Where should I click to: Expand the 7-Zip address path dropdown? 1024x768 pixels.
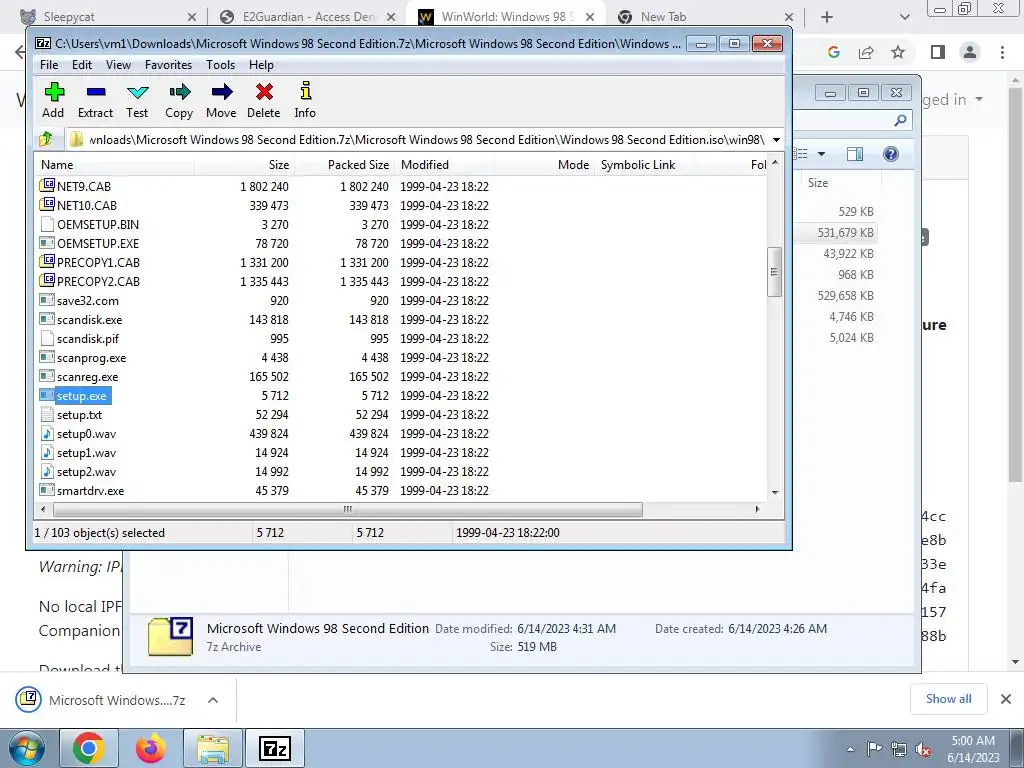[776, 140]
